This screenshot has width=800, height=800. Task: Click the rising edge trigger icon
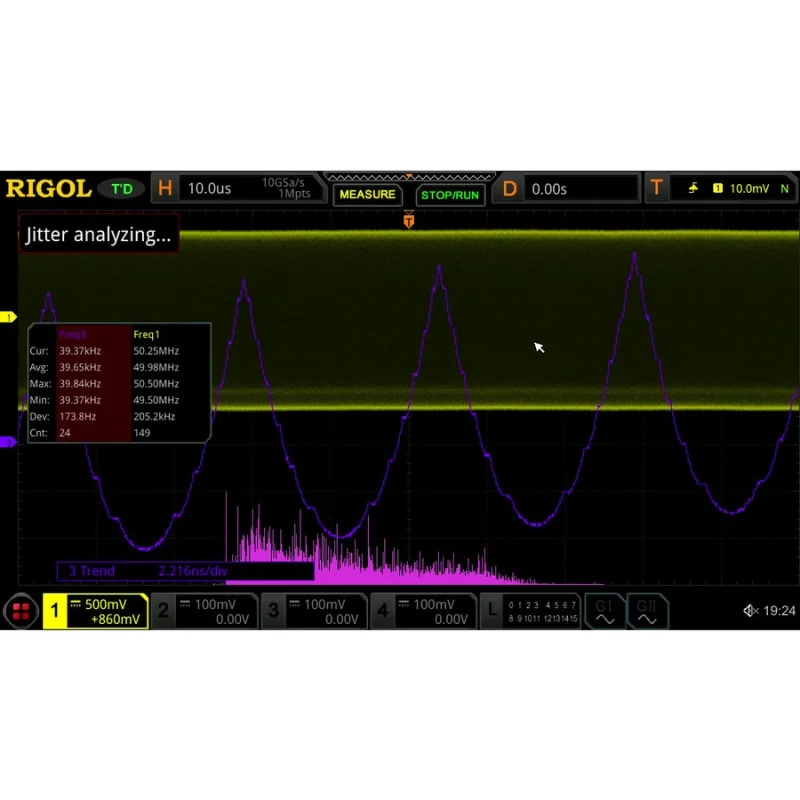693,188
